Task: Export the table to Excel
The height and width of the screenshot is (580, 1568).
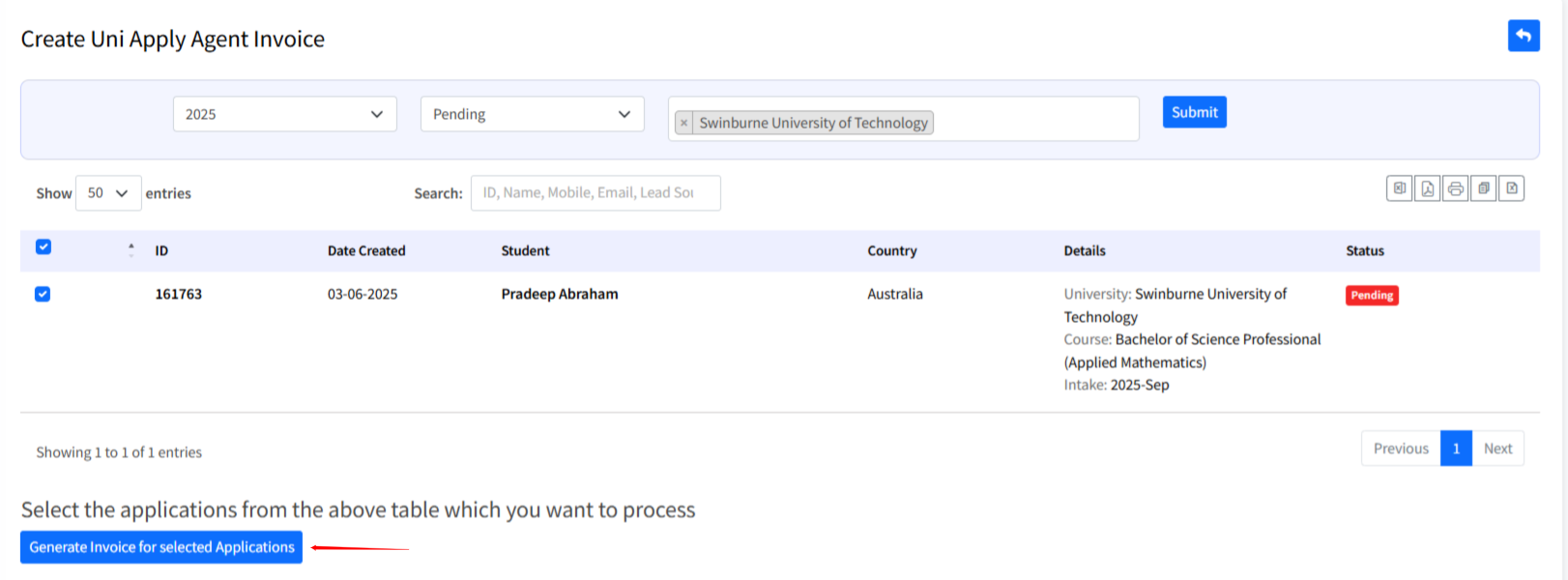Action: coord(1399,188)
